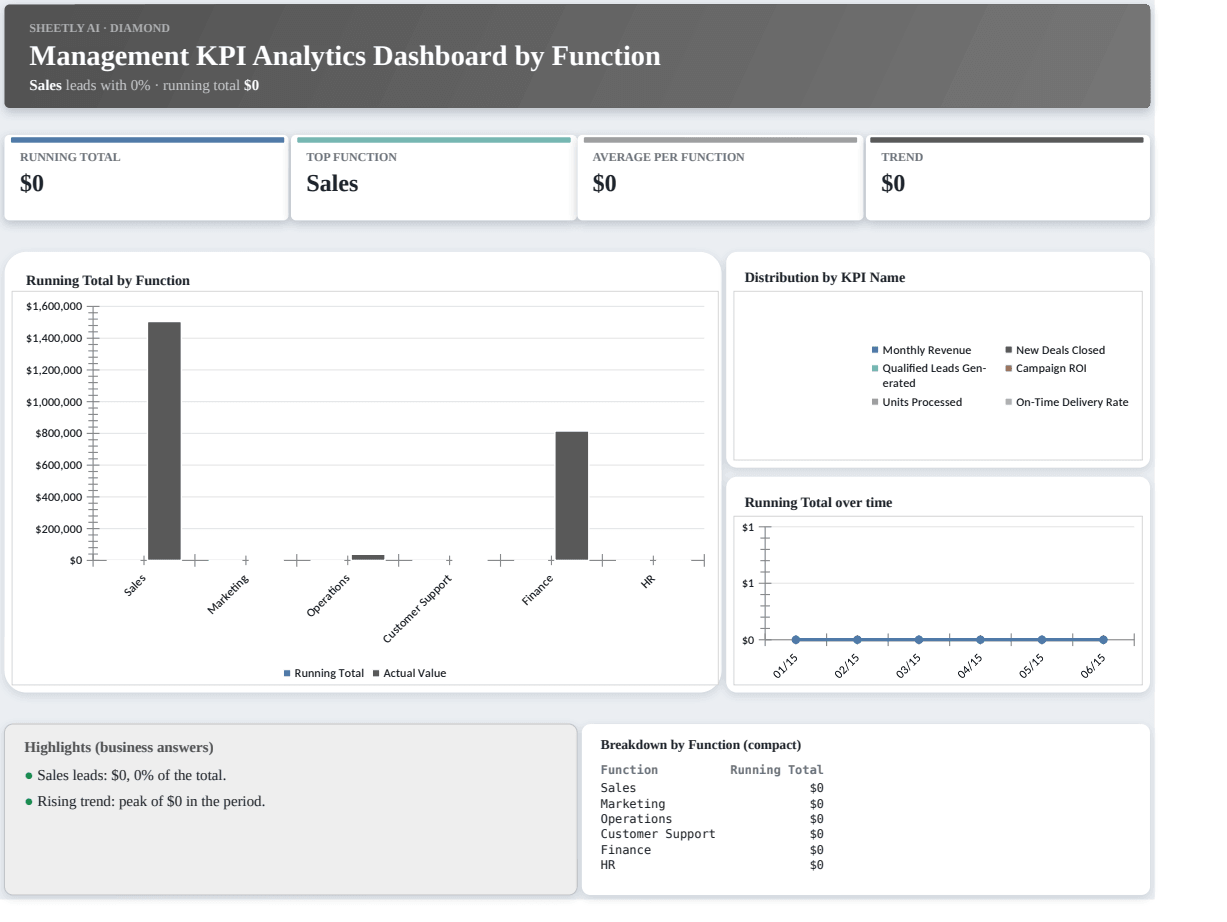
Task: Click the Customer Support x-axis label
Action: [418, 609]
